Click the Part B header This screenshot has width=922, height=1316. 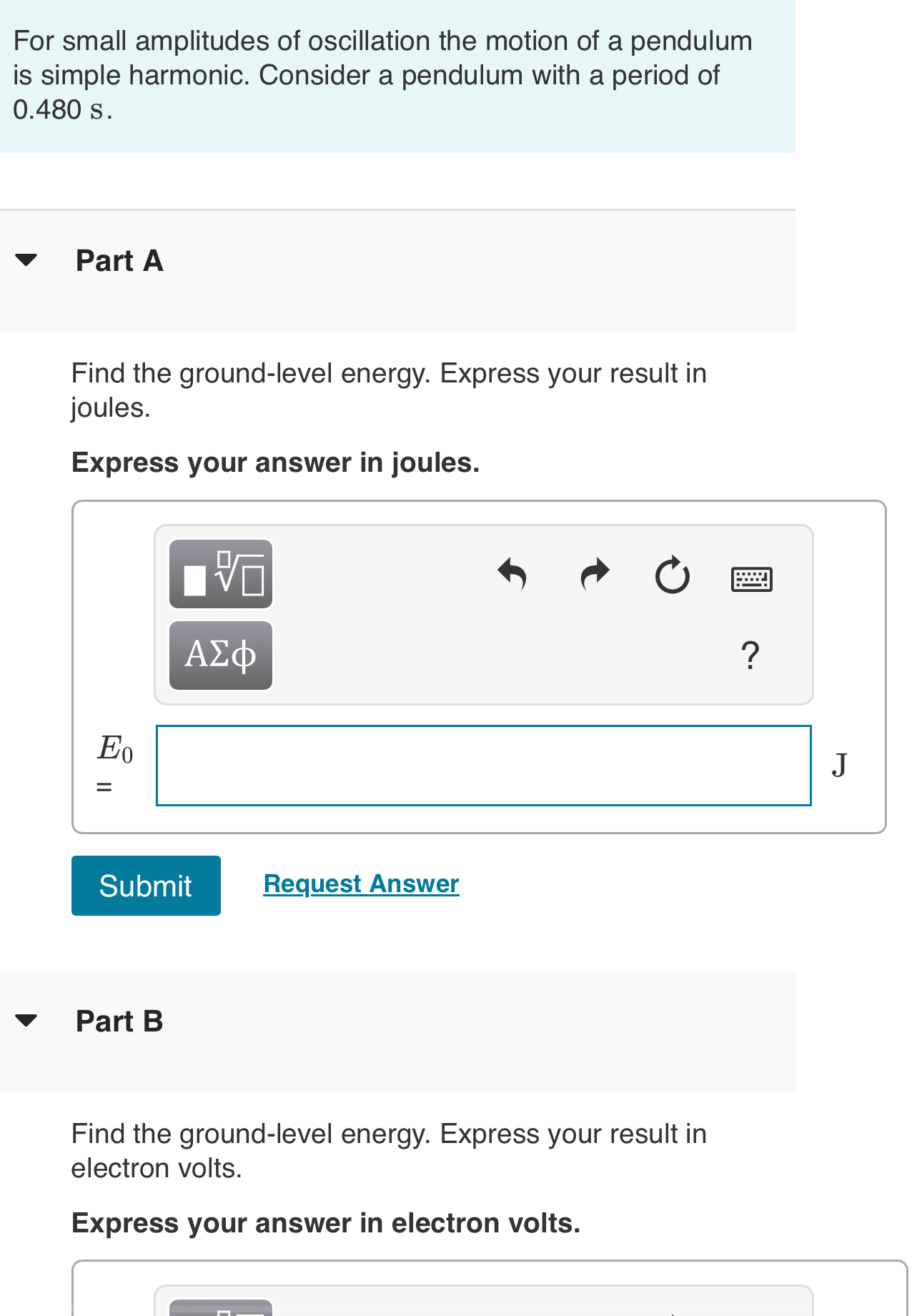[x=119, y=1021]
